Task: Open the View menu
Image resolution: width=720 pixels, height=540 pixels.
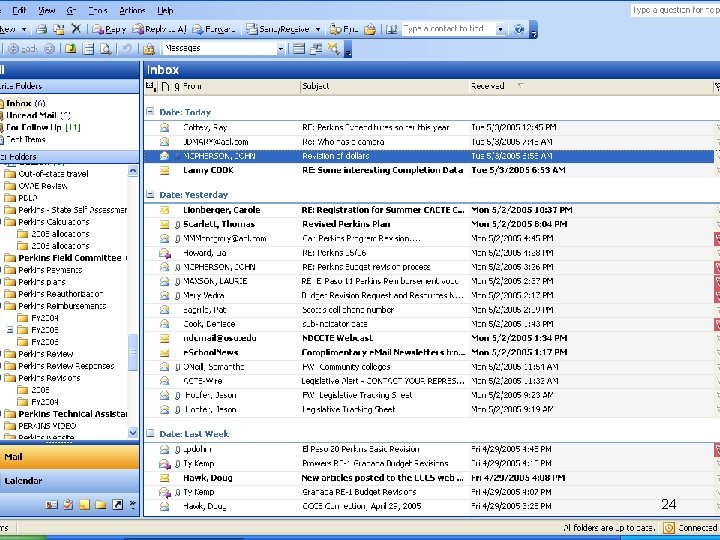Action: 46,10
